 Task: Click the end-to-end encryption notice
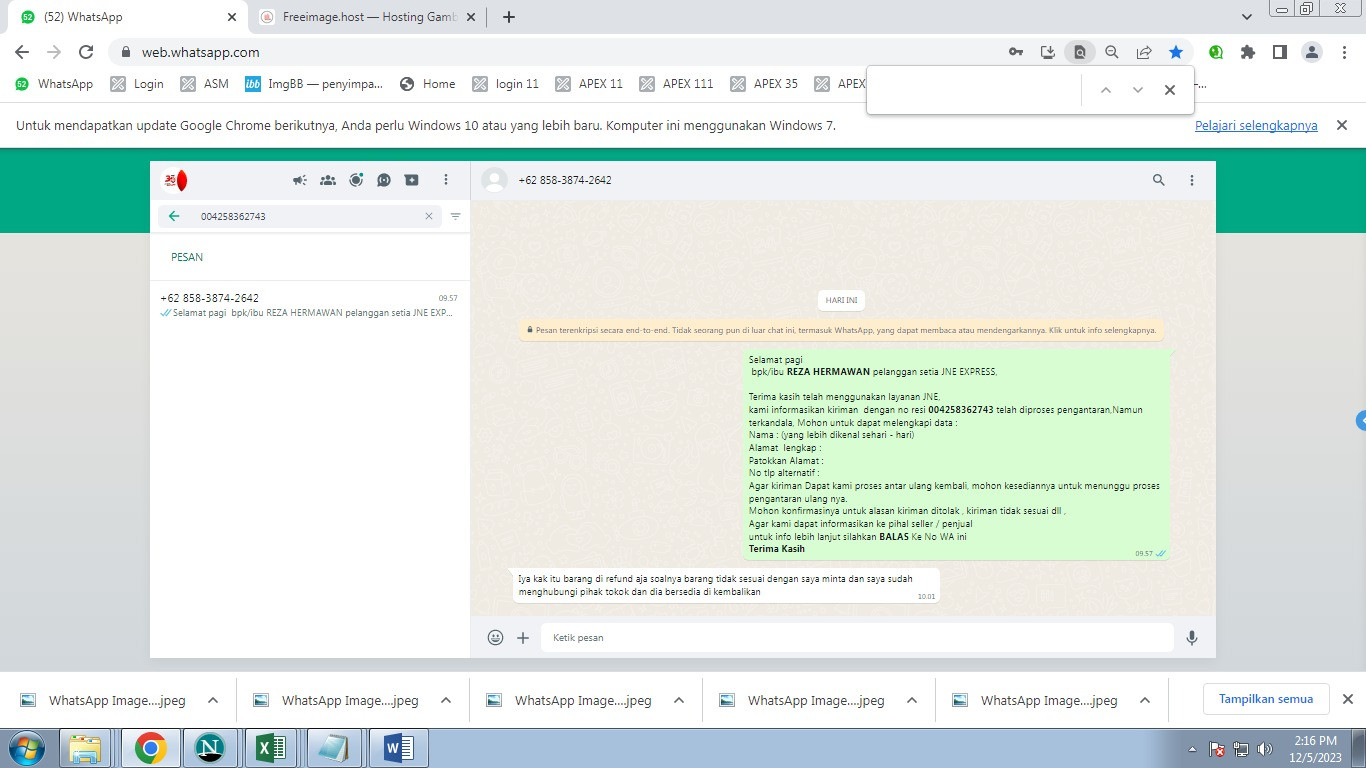841,330
